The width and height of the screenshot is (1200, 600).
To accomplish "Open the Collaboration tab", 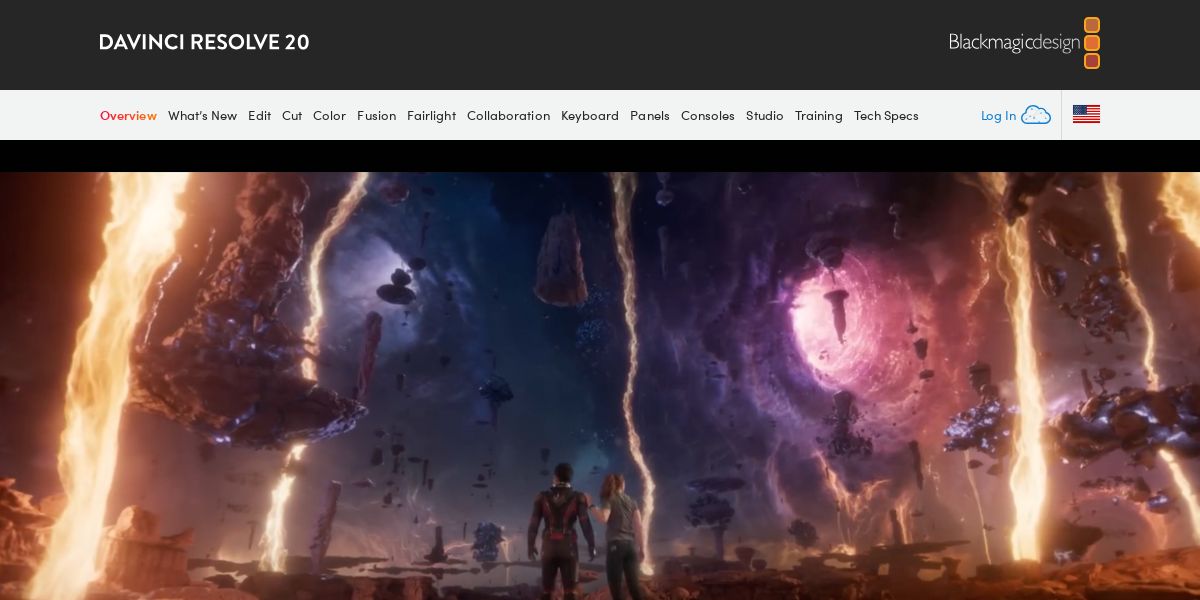I will point(508,116).
